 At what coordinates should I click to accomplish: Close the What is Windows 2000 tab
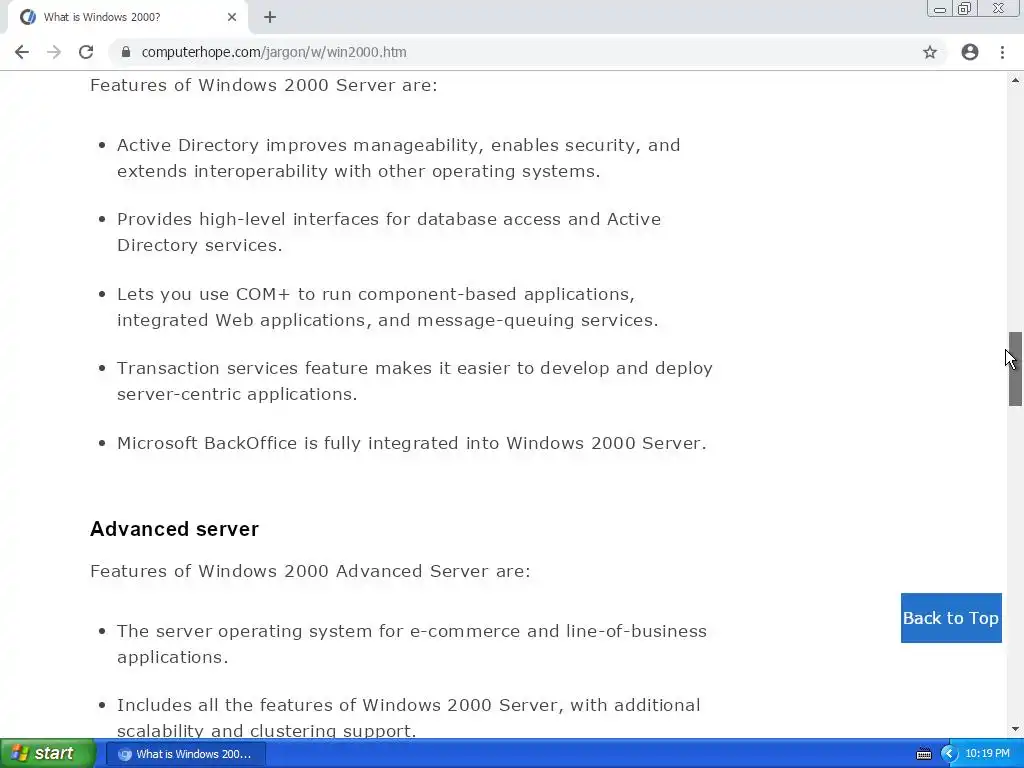pyautogui.click(x=232, y=17)
